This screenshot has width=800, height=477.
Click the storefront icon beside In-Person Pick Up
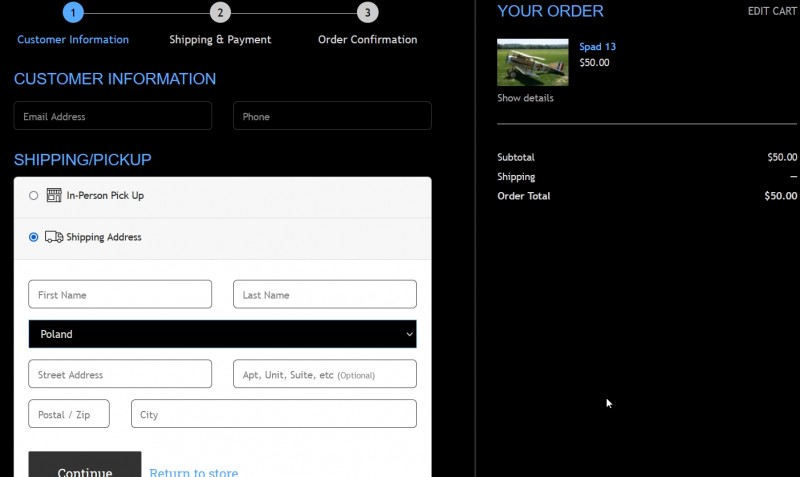pyautogui.click(x=54, y=195)
